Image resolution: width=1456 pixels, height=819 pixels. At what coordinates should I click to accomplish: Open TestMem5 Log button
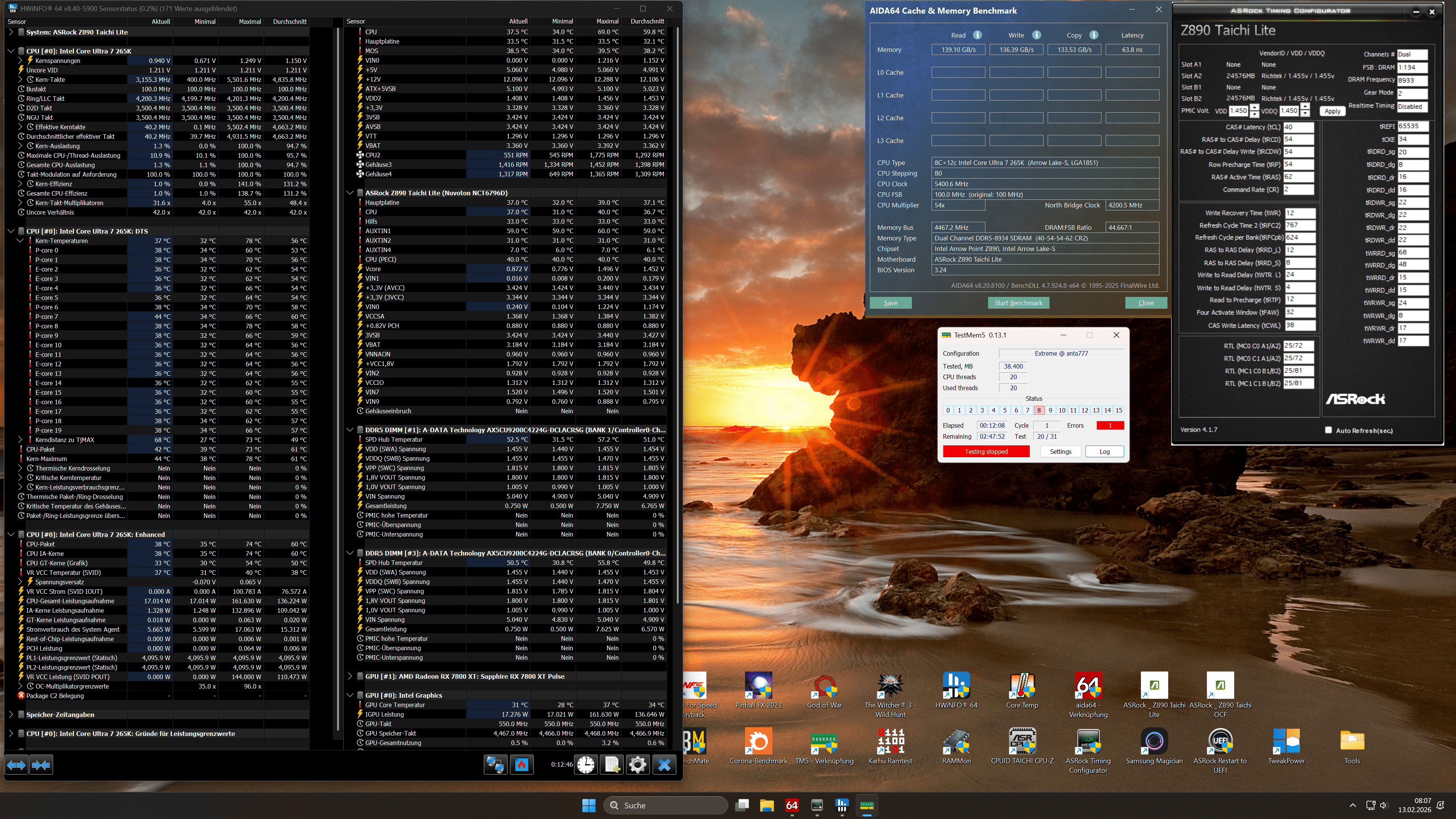coord(1104,452)
